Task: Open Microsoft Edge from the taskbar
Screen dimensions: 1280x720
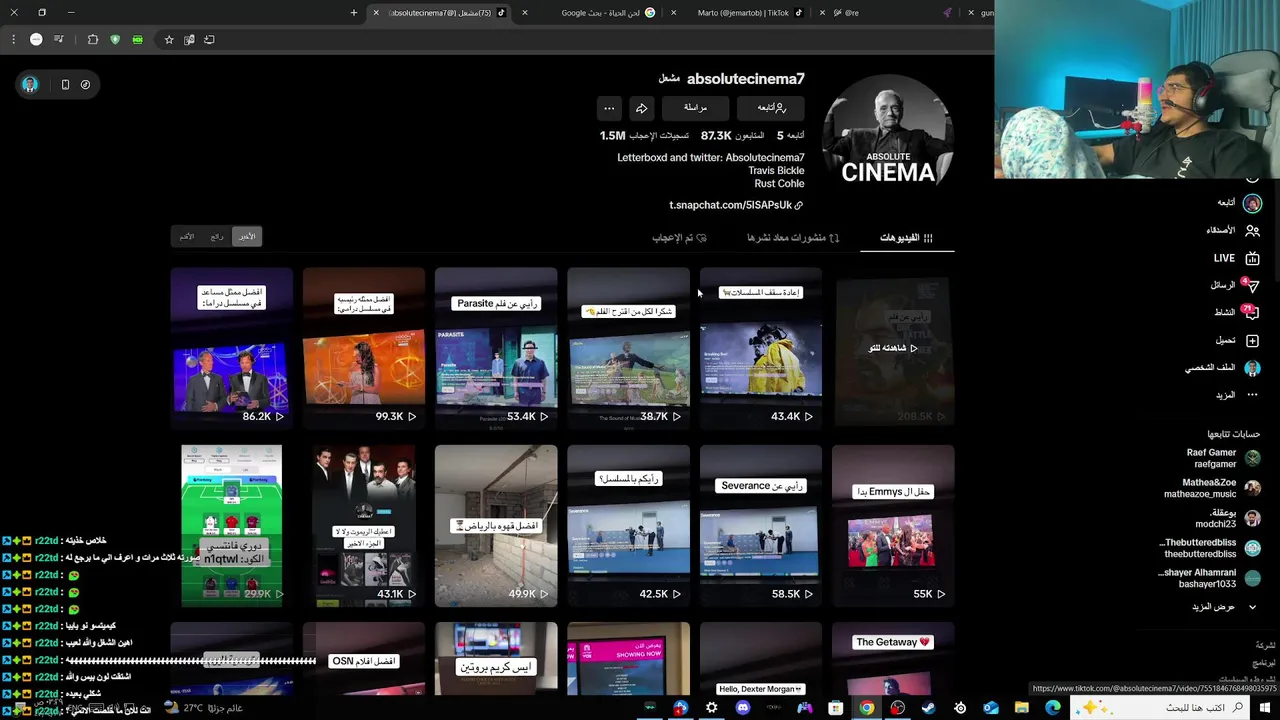Action: pos(1052,708)
